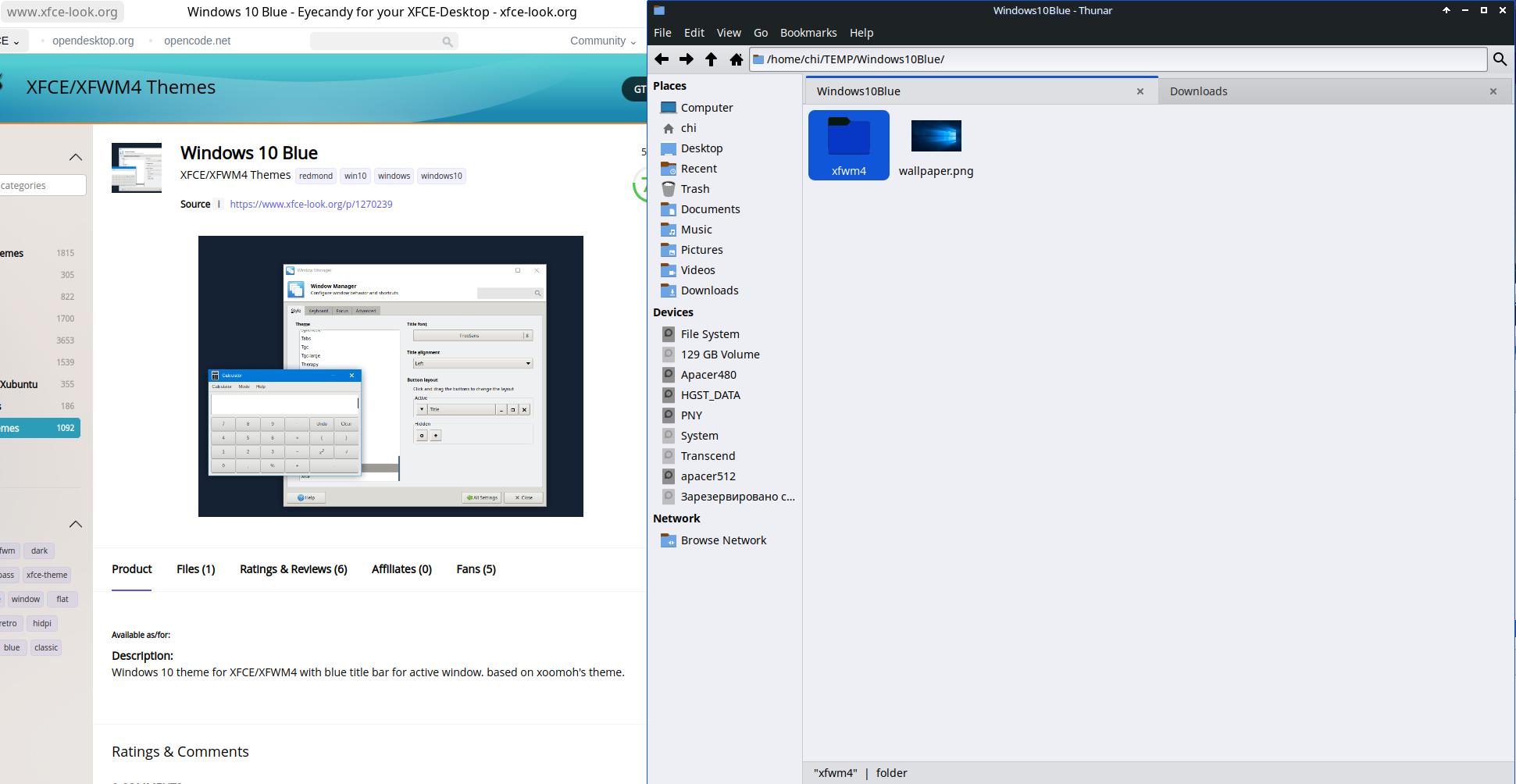Click the Thunar location path field
This screenshot has height=784, width=1516.
[1118, 59]
